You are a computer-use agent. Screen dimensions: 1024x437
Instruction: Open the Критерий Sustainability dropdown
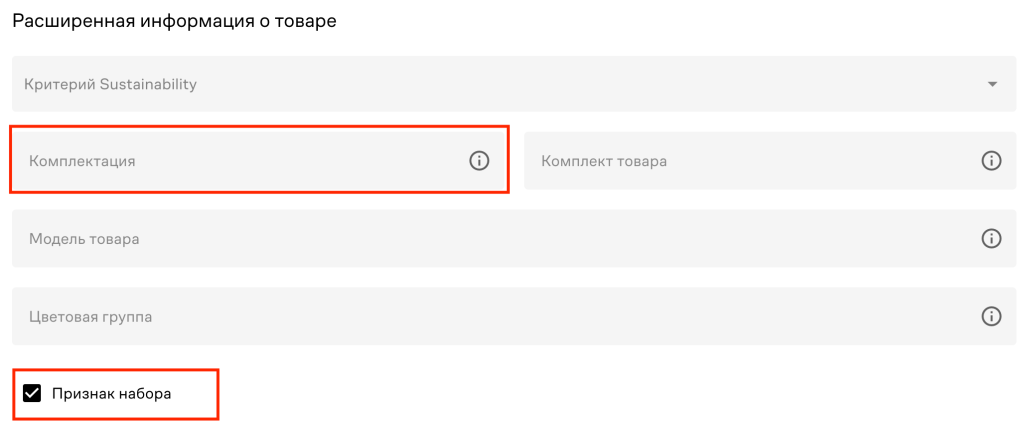500,84
